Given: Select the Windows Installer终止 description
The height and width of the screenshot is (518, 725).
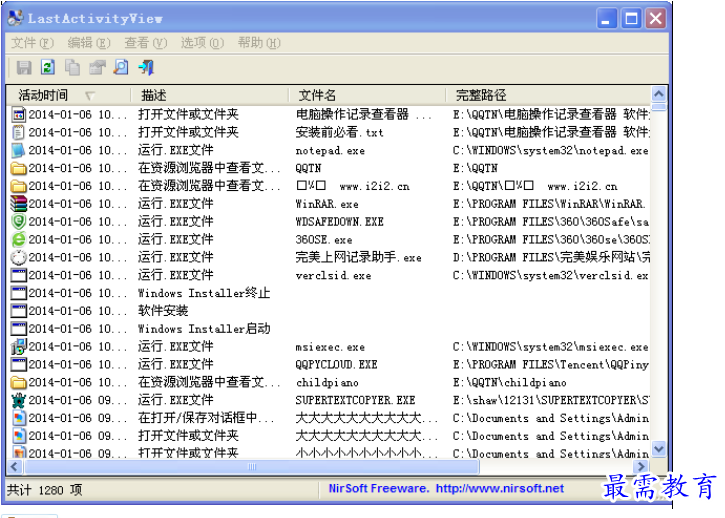Looking at the screenshot, I should pos(204,293).
